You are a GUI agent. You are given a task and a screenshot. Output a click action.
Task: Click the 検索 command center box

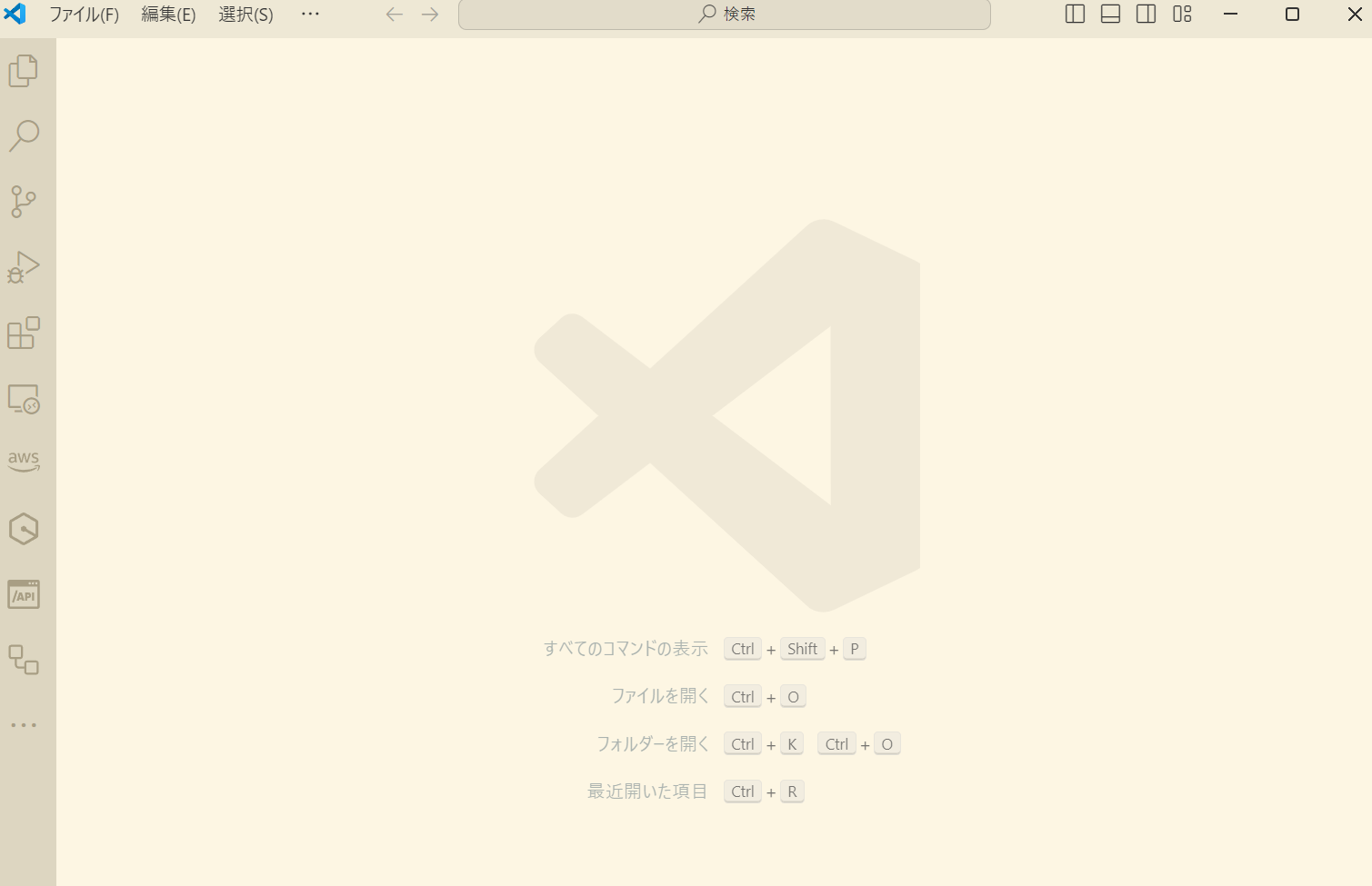click(725, 15)
